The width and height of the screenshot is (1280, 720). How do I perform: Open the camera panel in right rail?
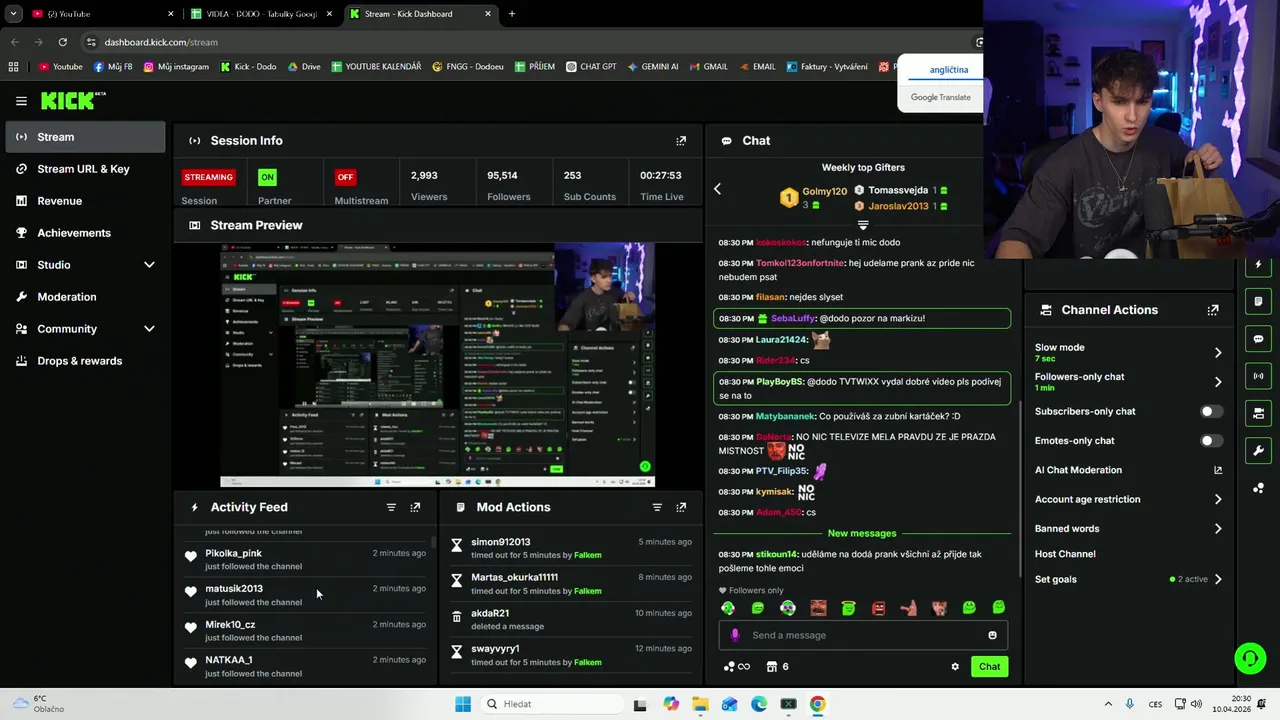1258,413
